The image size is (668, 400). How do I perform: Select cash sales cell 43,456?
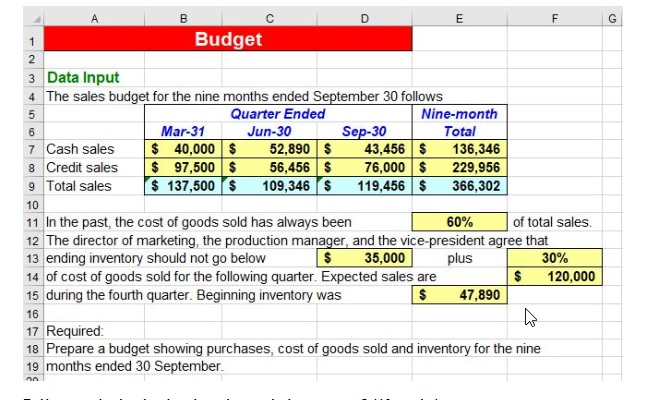tap(365, 149)
